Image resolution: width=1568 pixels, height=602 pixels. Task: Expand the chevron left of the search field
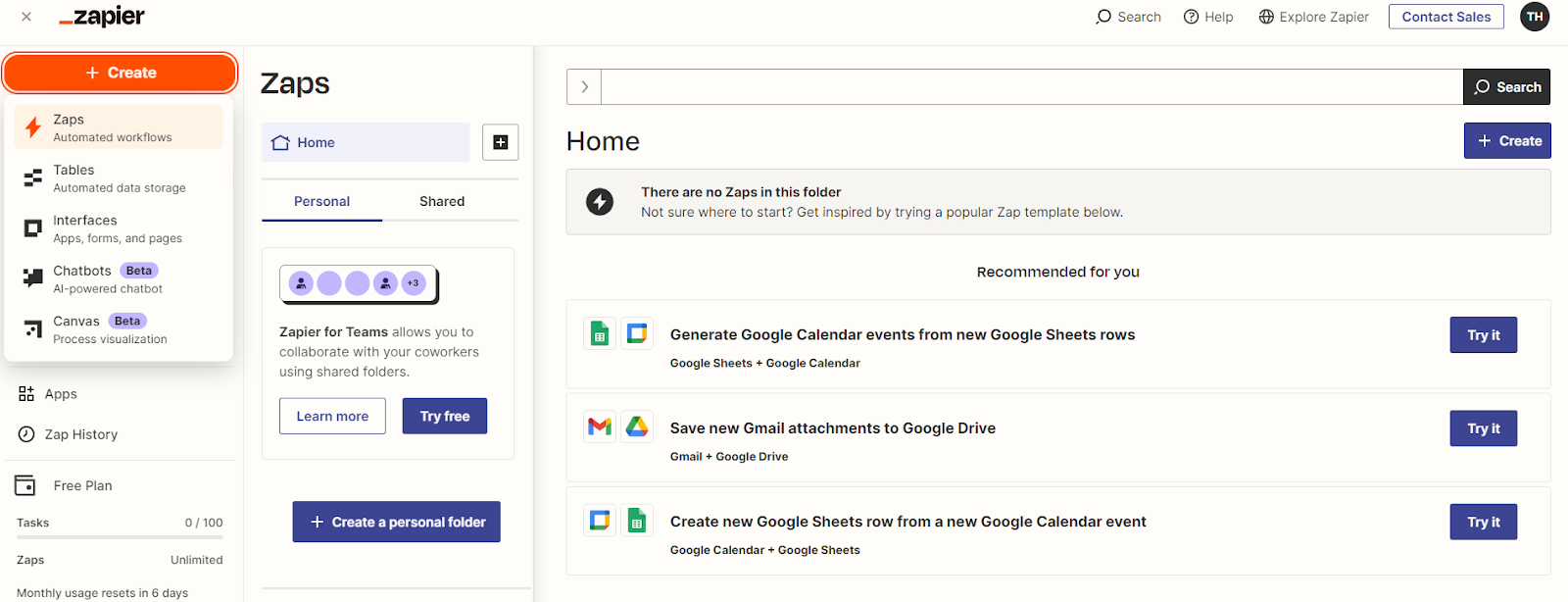pos(584,86)
